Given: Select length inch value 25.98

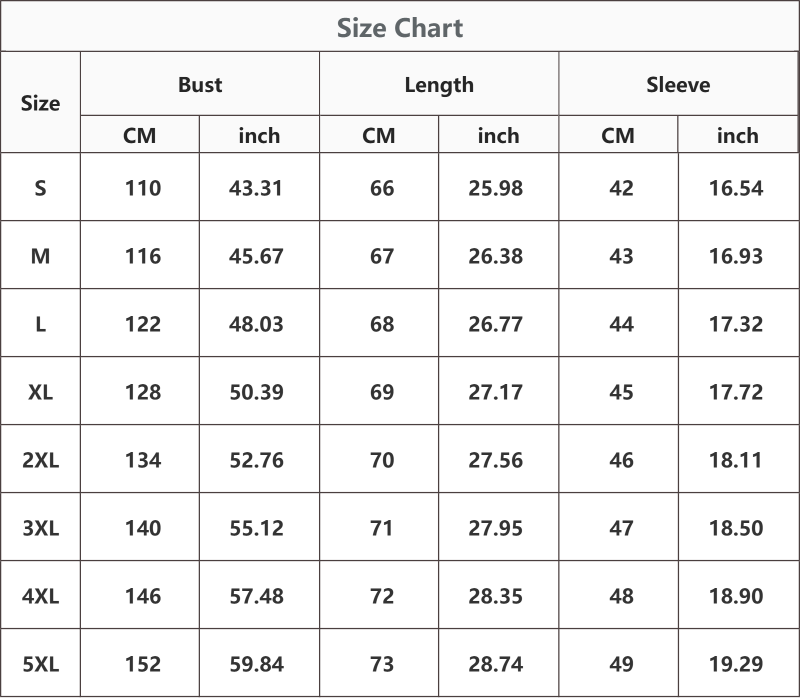Looking at the screenshot, I should (495, 188).
